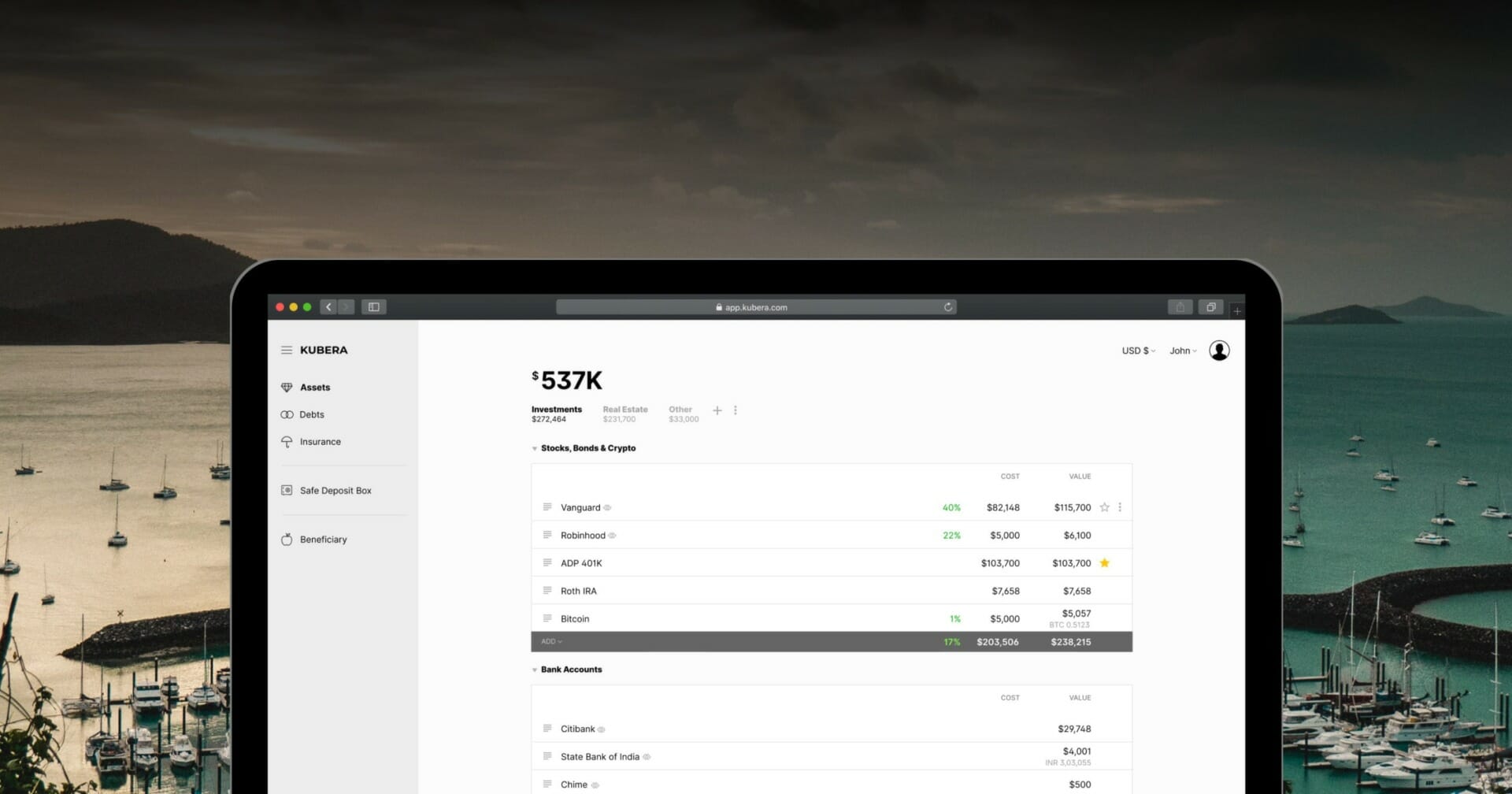Open the Debts section
The height and width of the screenshot is (794, 1512).
(311, 414)
